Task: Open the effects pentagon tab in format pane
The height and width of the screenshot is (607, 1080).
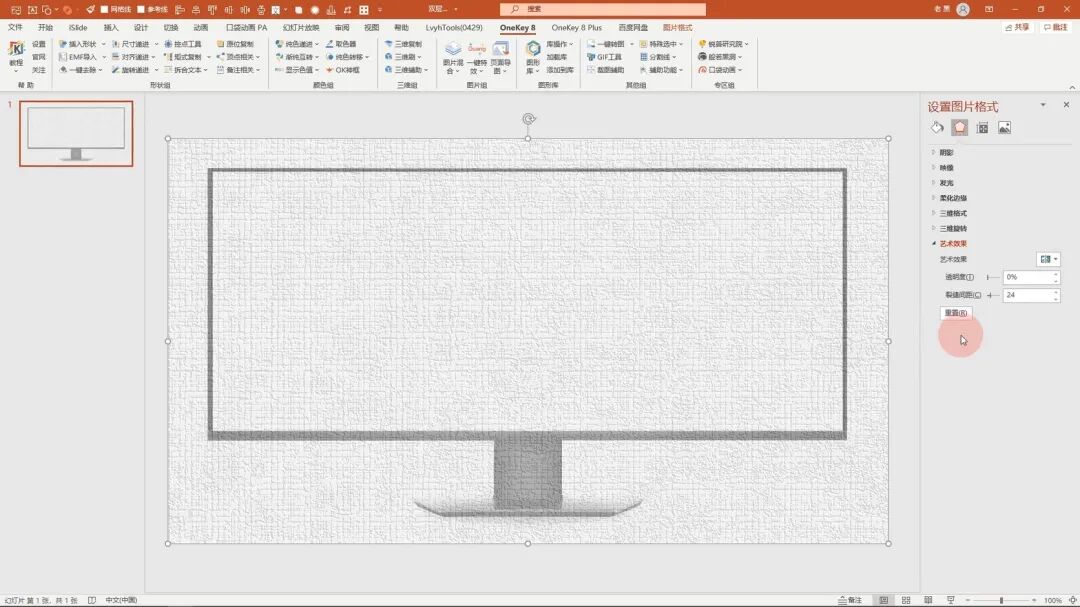Action: (959, 127)
